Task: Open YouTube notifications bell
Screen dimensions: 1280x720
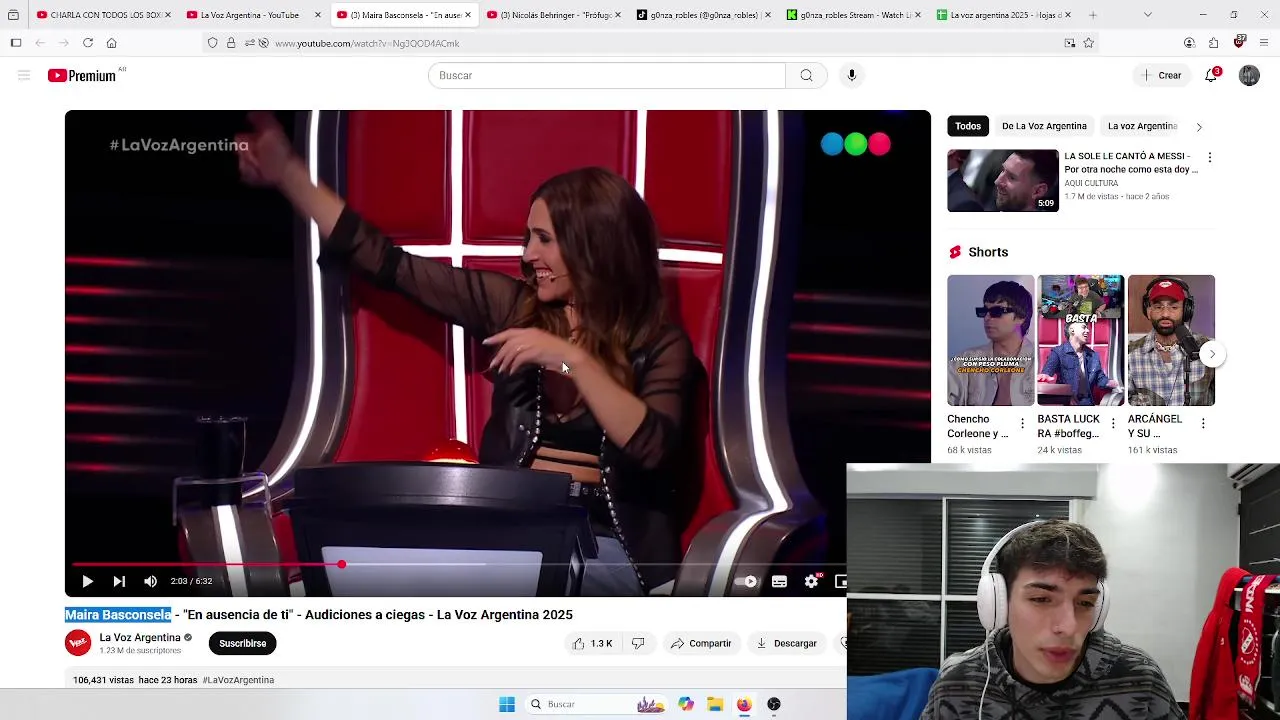Action: (1211, 75)
